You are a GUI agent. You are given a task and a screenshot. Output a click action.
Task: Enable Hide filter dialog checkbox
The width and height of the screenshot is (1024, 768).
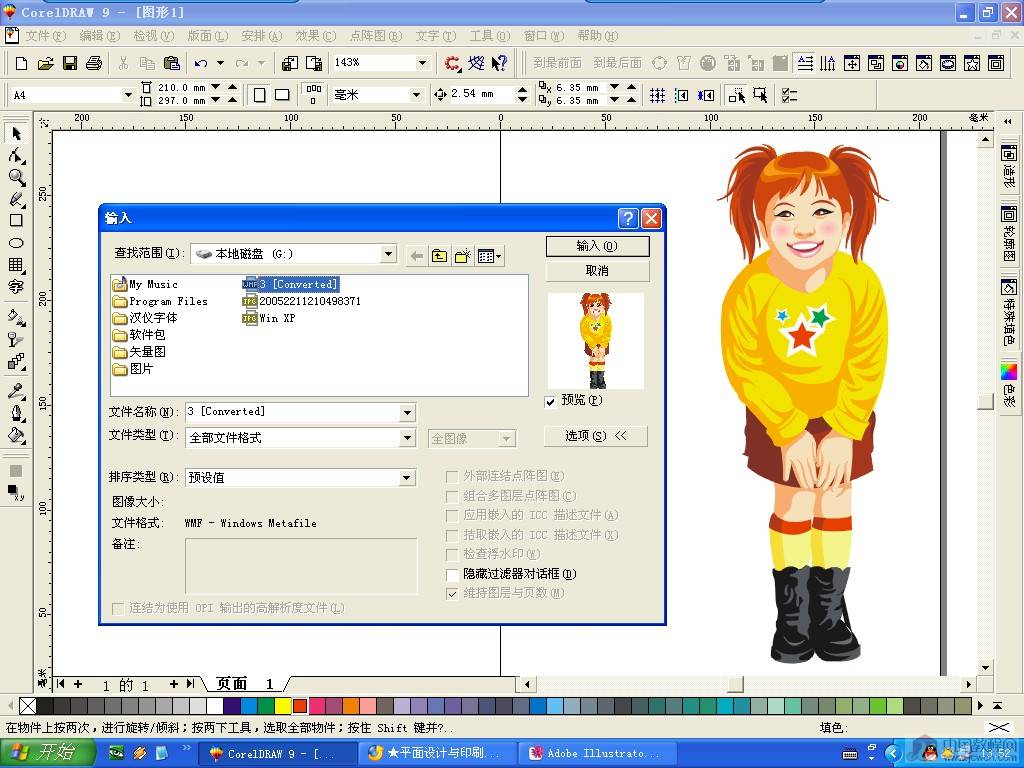click(451, 575)
